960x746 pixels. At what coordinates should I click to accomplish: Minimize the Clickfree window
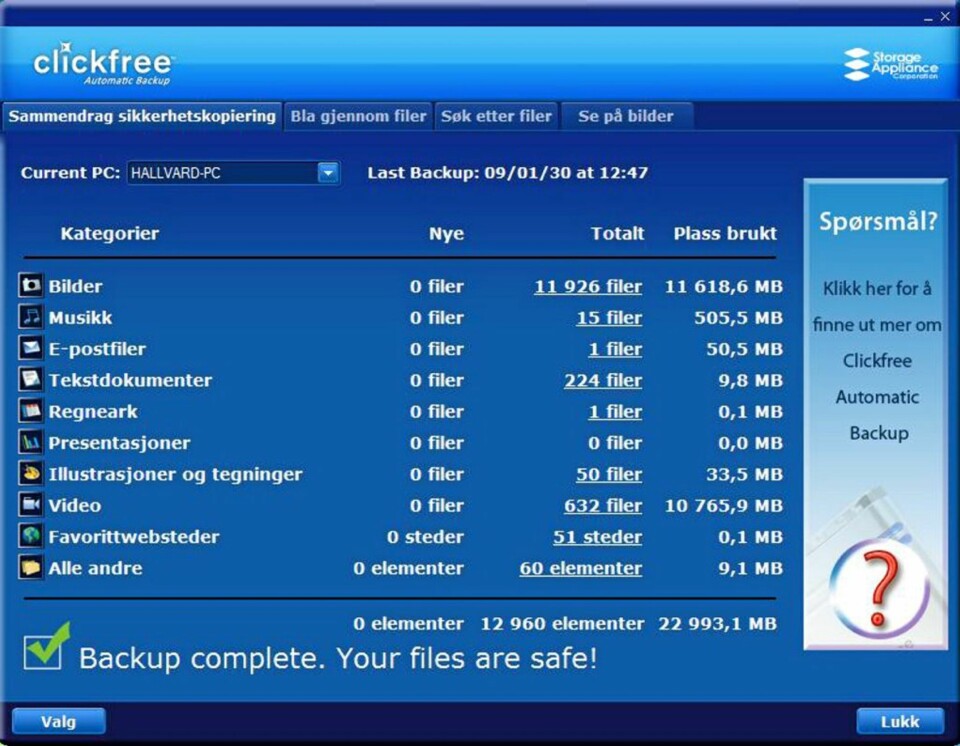click(x=928, y=18)
